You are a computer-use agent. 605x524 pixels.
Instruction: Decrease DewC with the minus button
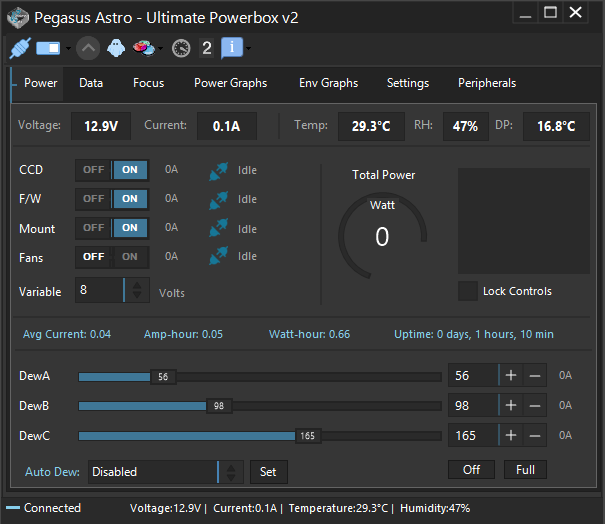pyautogui.click(x=535, y=435)
